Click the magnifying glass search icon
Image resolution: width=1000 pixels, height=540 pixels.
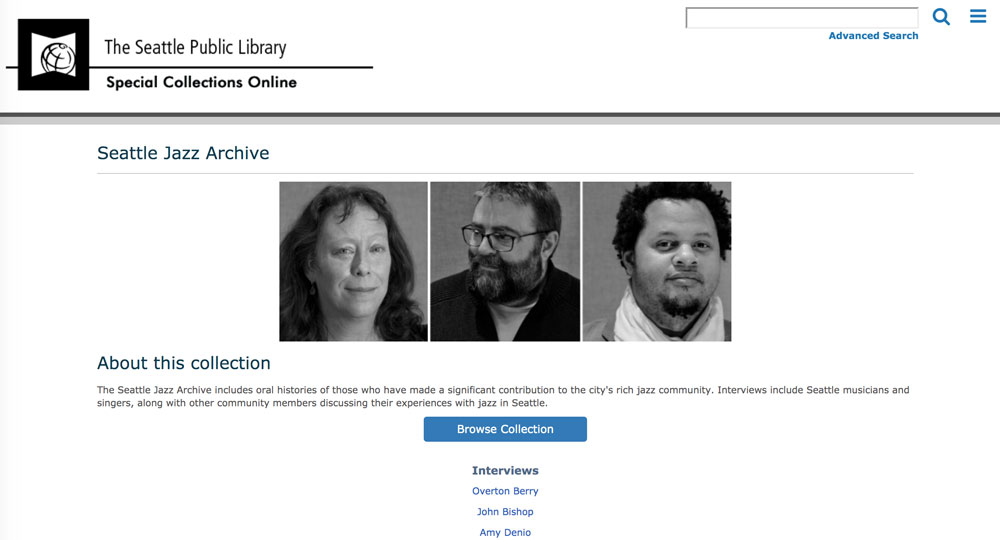pos(941,17)
